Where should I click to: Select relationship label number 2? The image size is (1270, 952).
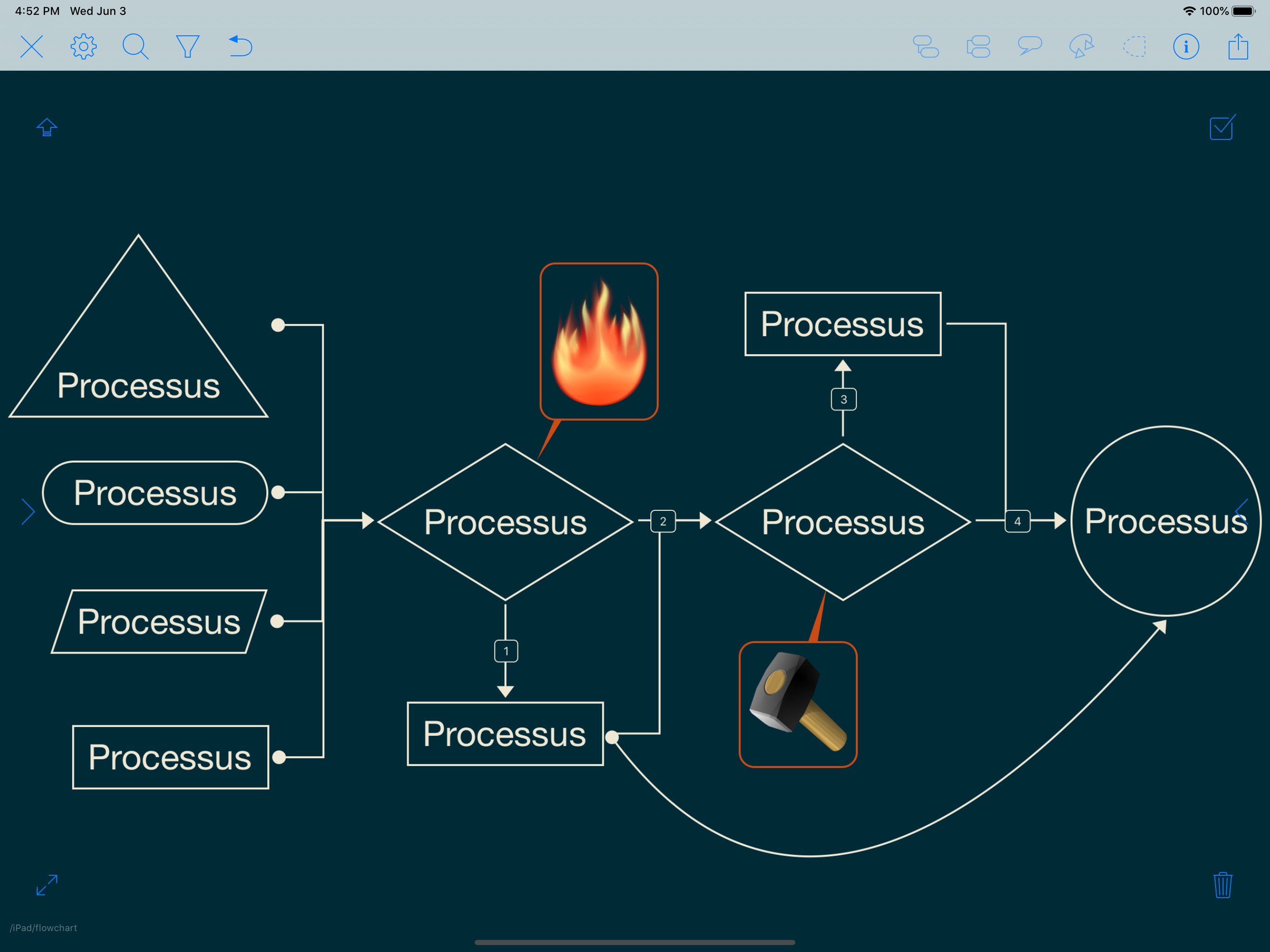pyautogui.click(x=662, y=522)
